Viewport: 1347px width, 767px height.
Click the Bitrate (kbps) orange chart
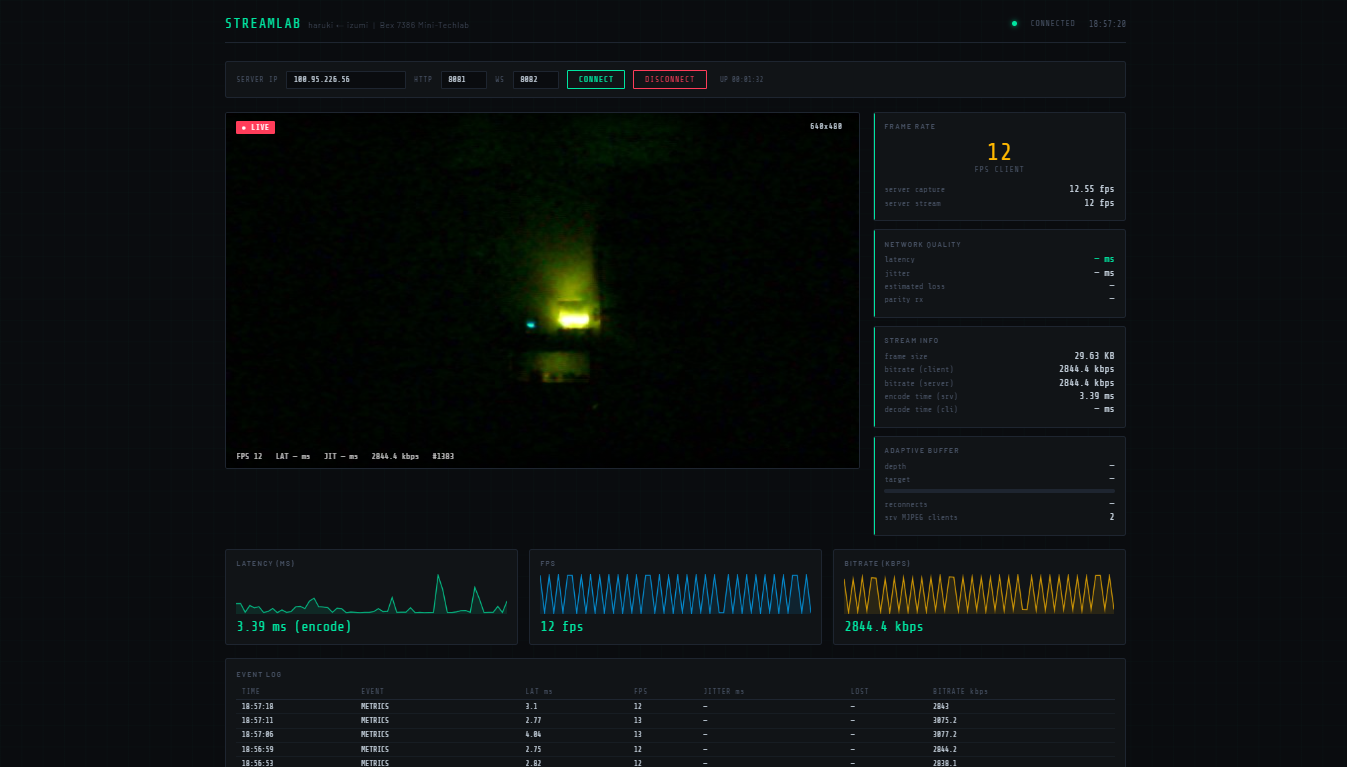click(x=979, y=593)
